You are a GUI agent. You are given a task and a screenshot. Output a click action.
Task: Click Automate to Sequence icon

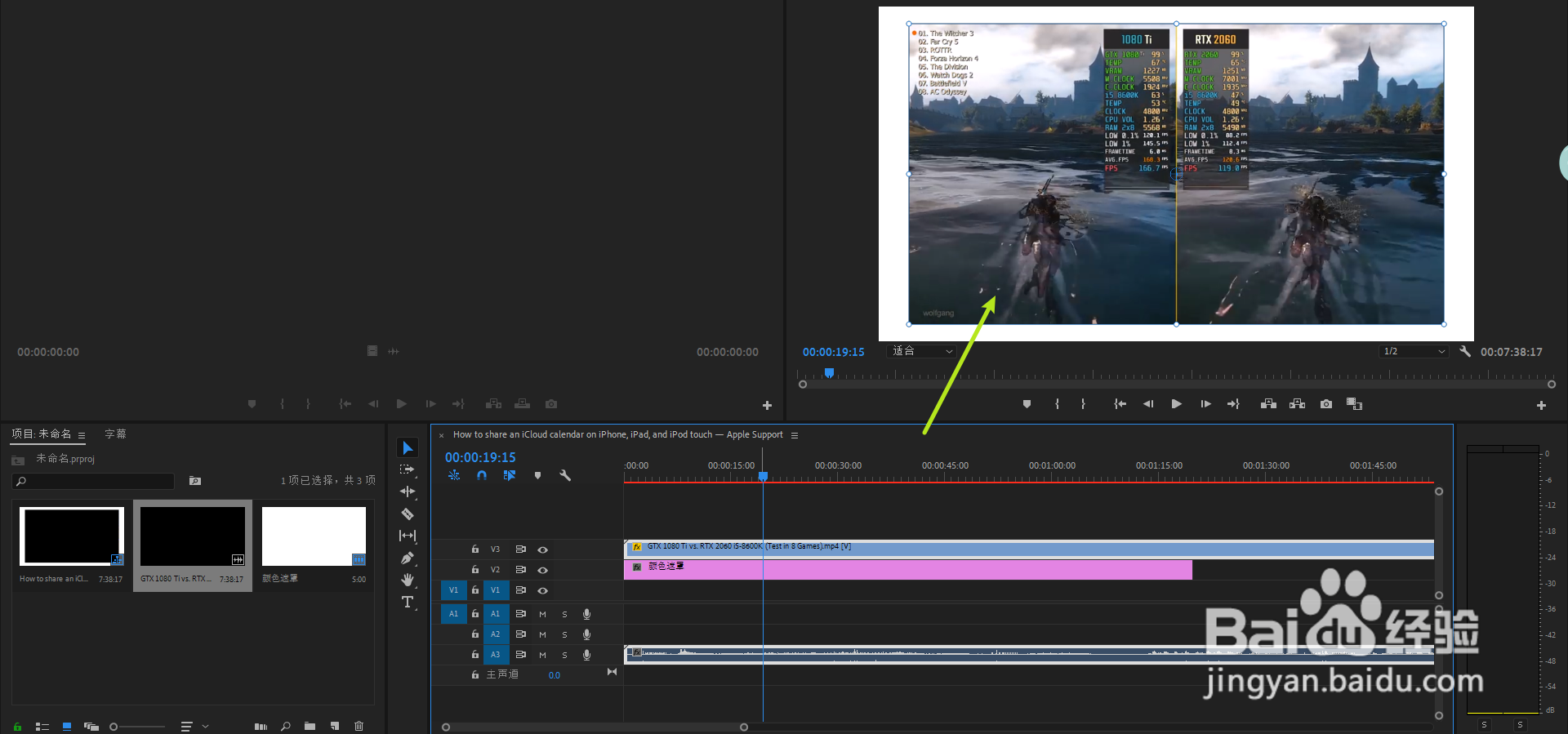pyautogui.click(x=261, y=726)
